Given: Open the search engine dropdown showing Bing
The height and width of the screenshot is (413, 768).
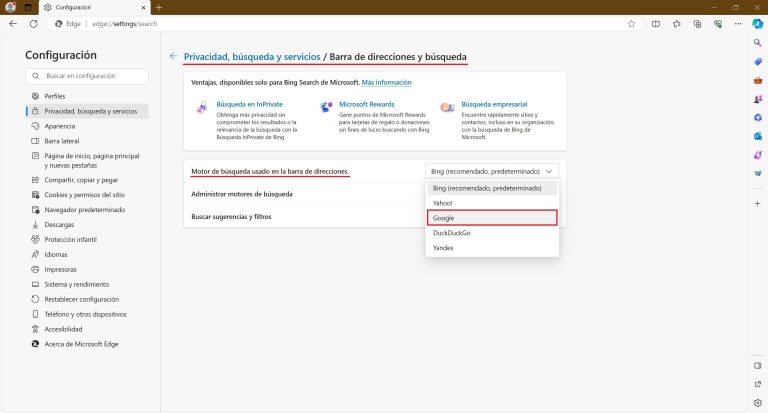Looking at the screenshot, I should (492, 171).
